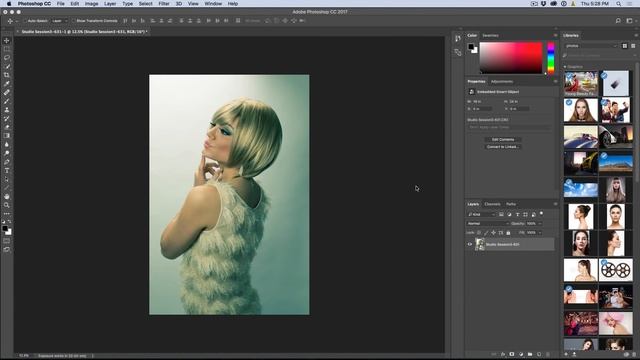Hide the Studio Session layer eye icon

(x=469, y=244)
